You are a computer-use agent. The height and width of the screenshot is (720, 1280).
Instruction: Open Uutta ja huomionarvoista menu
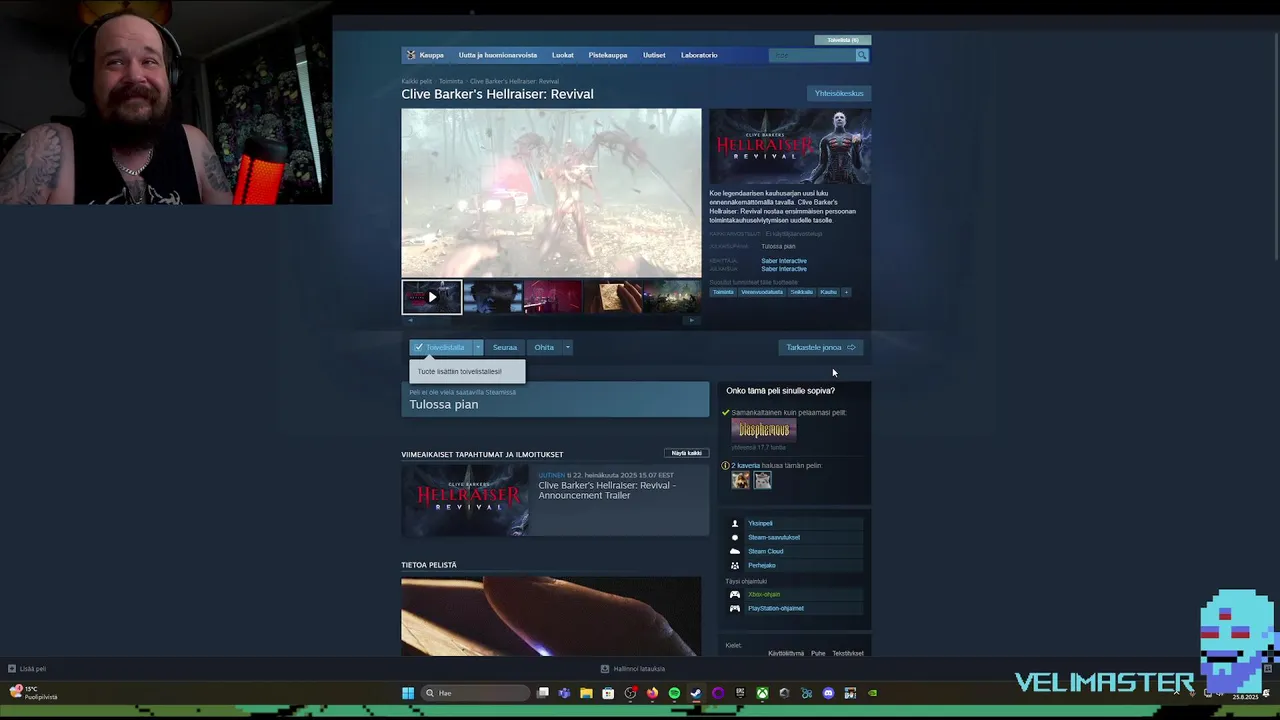[x=498, y=55]
